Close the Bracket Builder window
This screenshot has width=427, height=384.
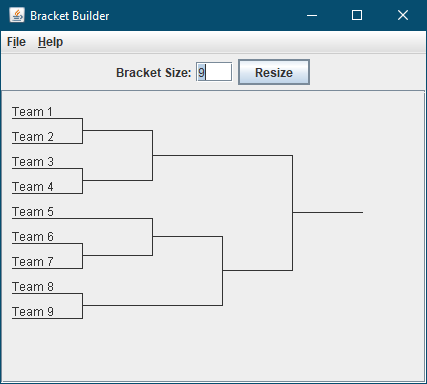click(x=403, y=15)
